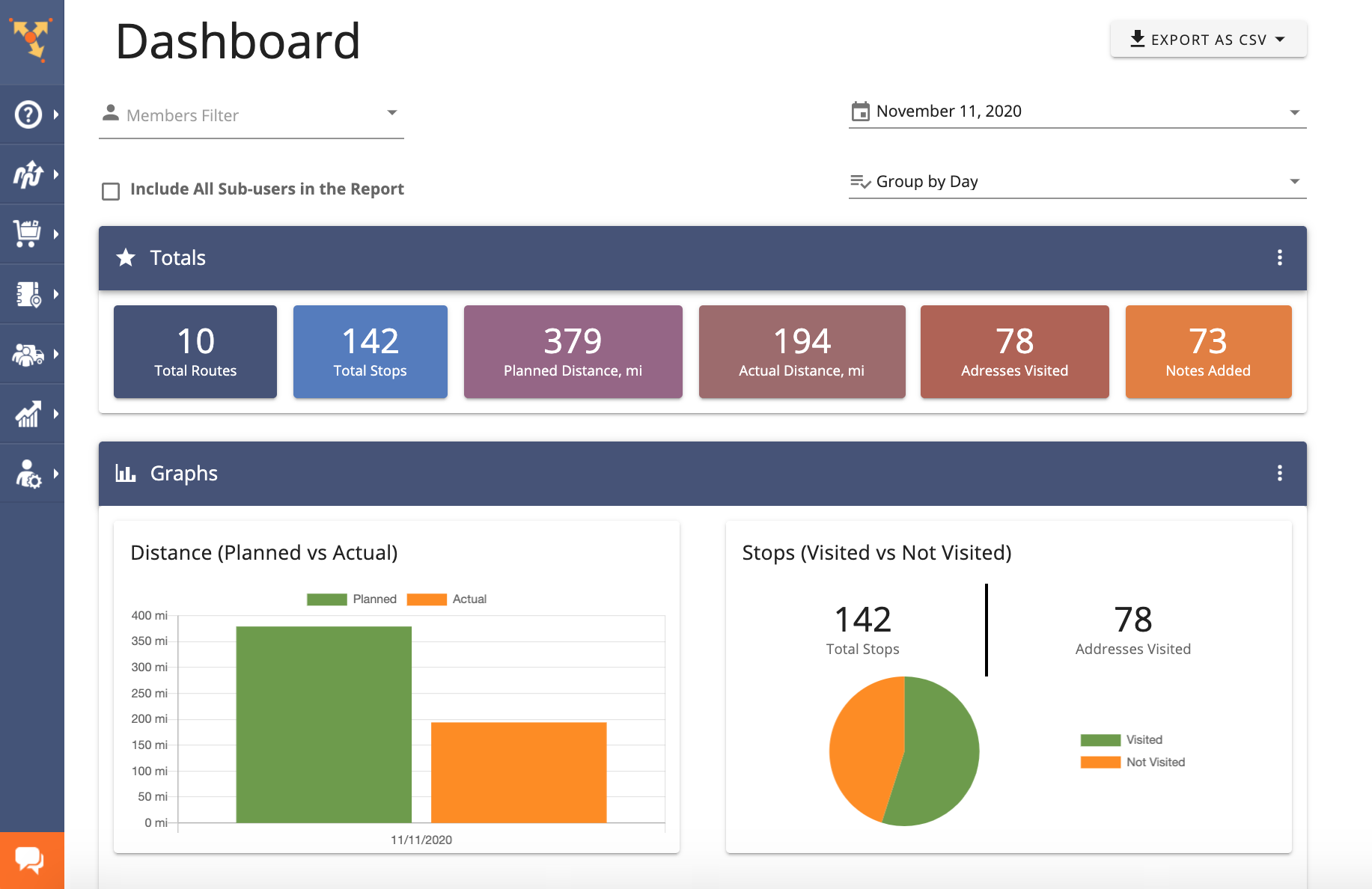The width and height of the screenshot is (1372, 889).
Task: Expand the Group by Day dropdown
Action: tap(1077, 182)
